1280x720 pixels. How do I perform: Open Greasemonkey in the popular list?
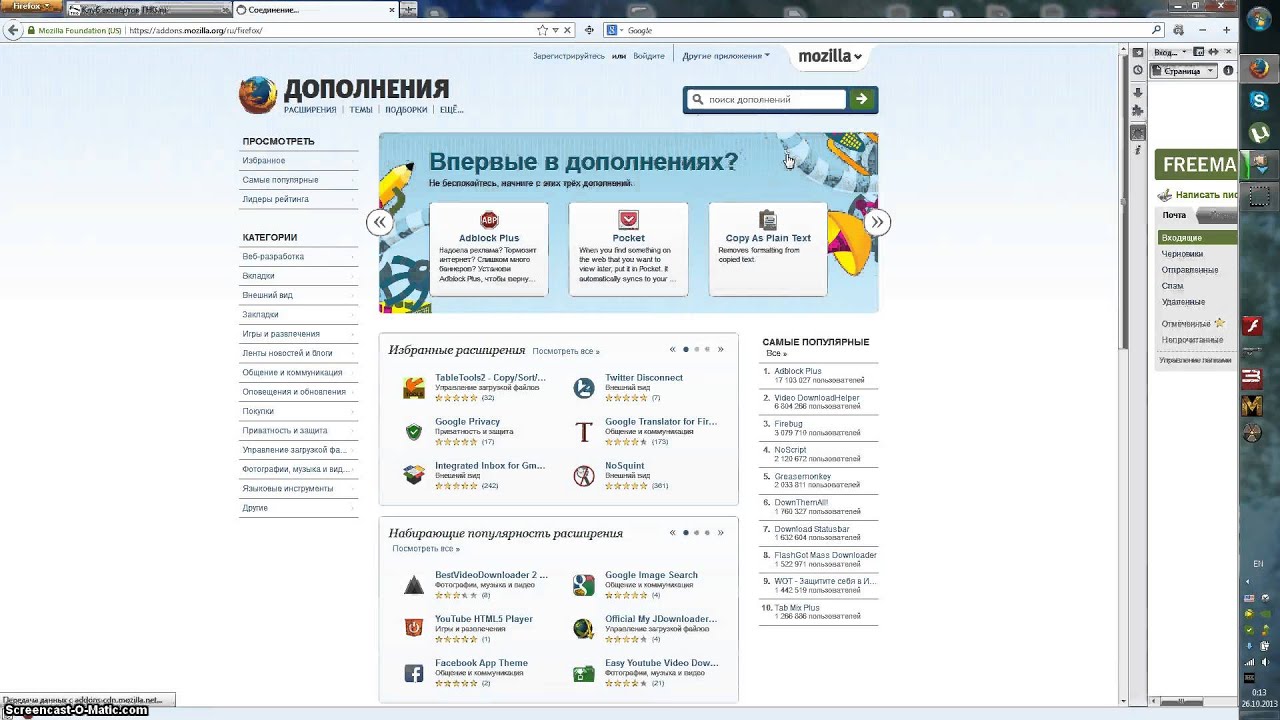pos(802,477)
